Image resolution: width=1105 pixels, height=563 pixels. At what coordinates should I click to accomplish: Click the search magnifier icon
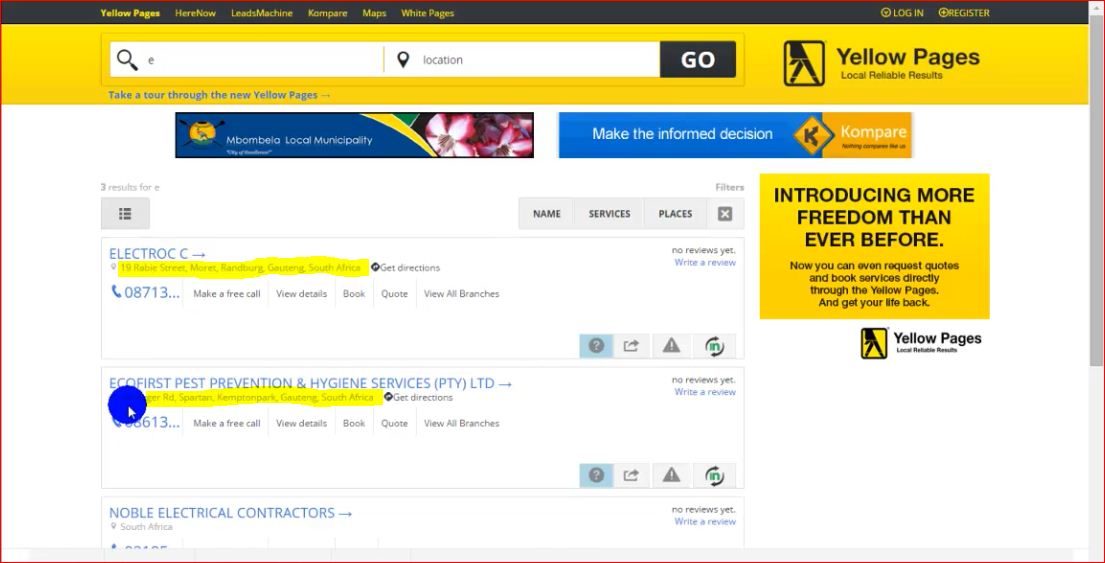tap(127, 60)
